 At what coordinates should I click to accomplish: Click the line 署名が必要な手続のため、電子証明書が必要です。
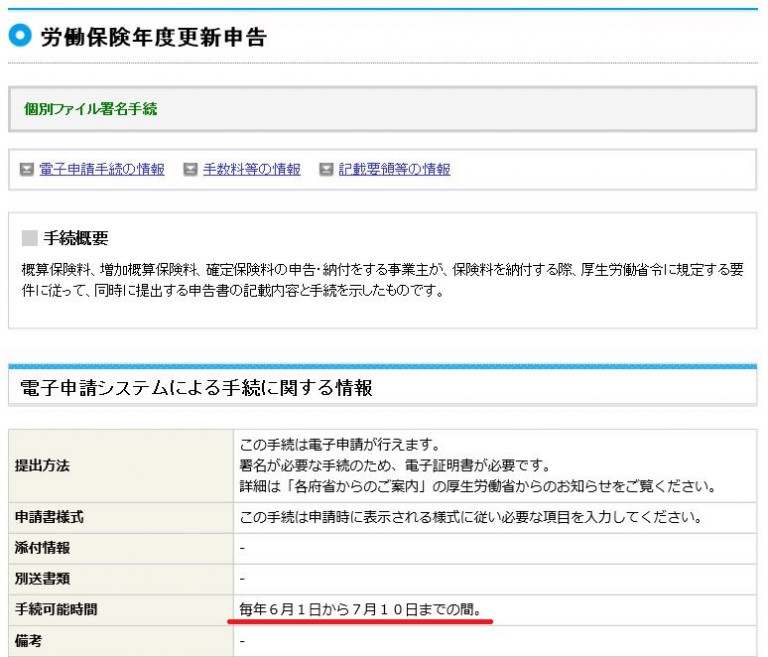395,465
